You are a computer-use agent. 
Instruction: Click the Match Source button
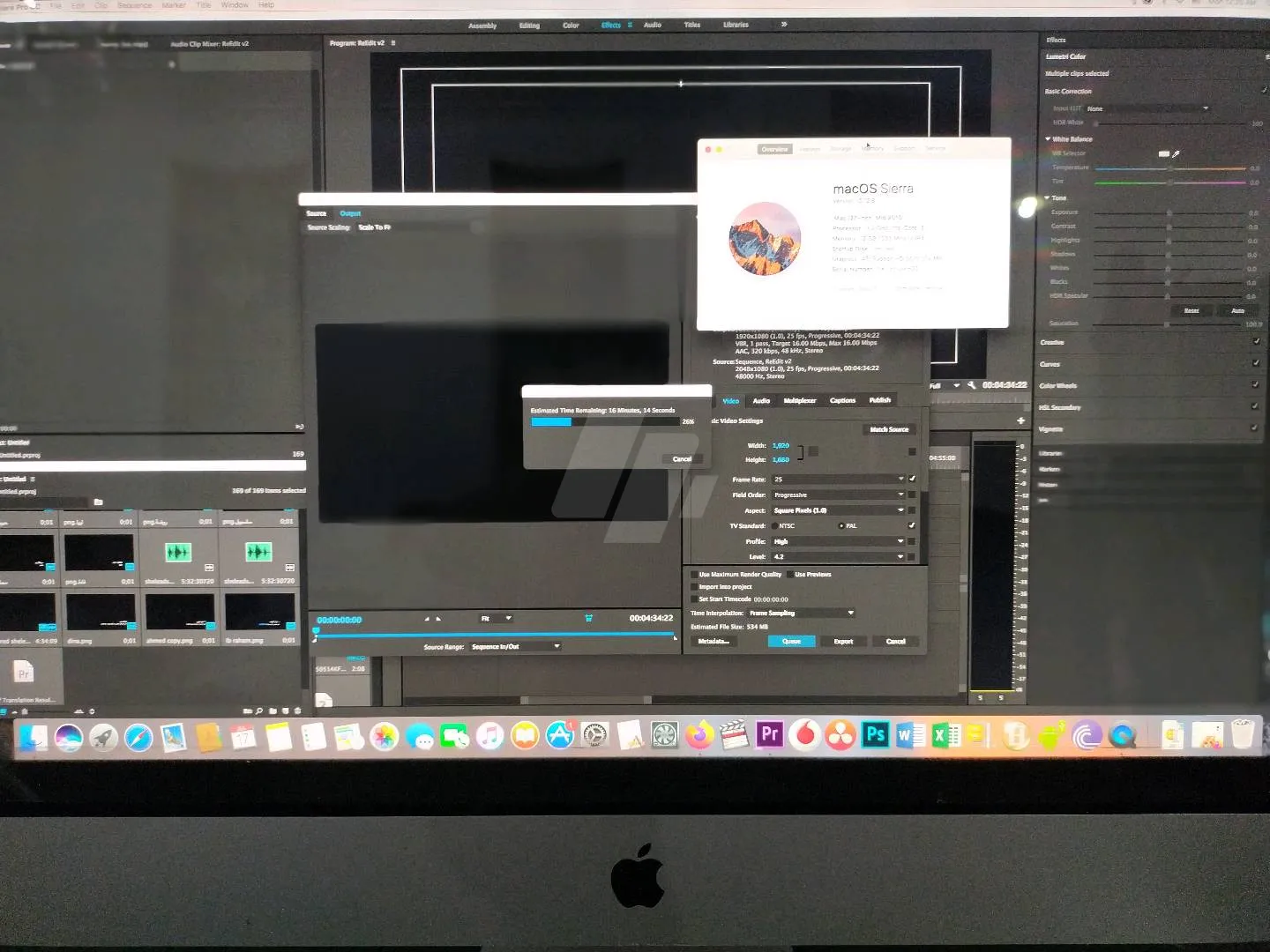[889, 429]
